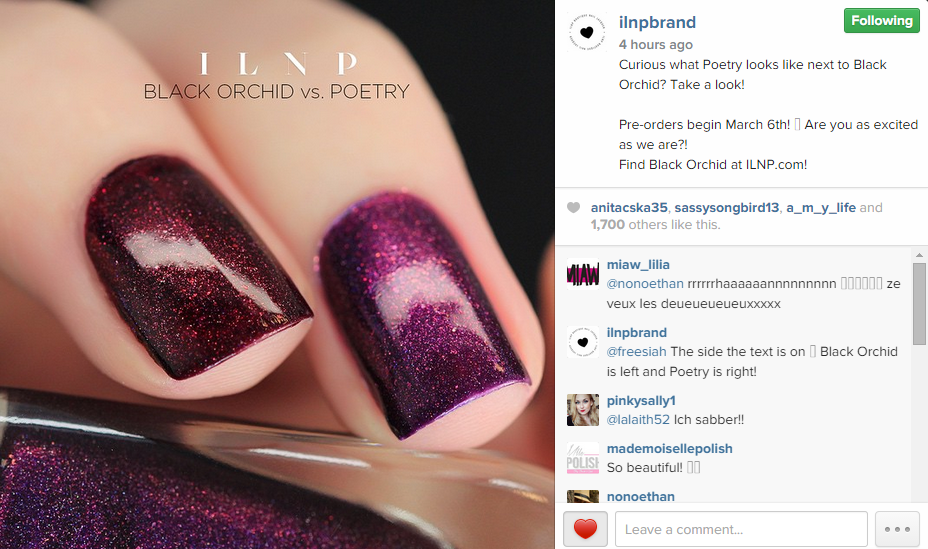
Task: Open anitacska35's profile link
Action: (x=629, y=208)
